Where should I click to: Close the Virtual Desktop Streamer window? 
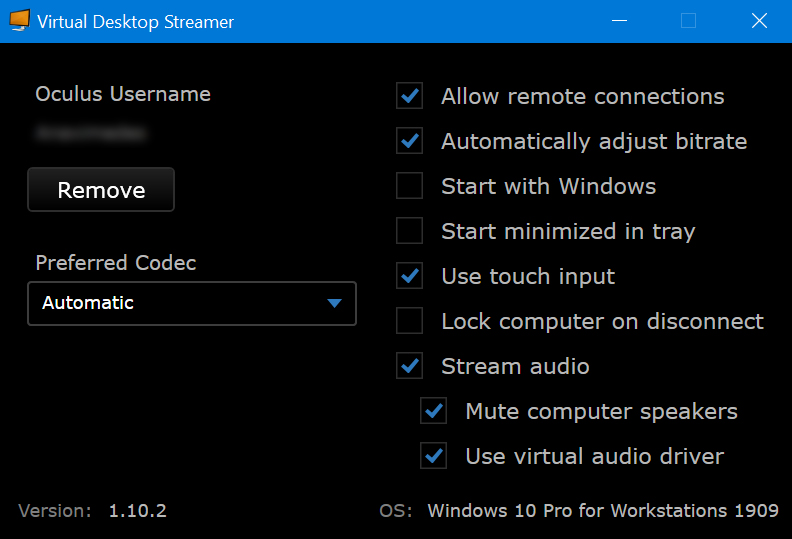758,21
